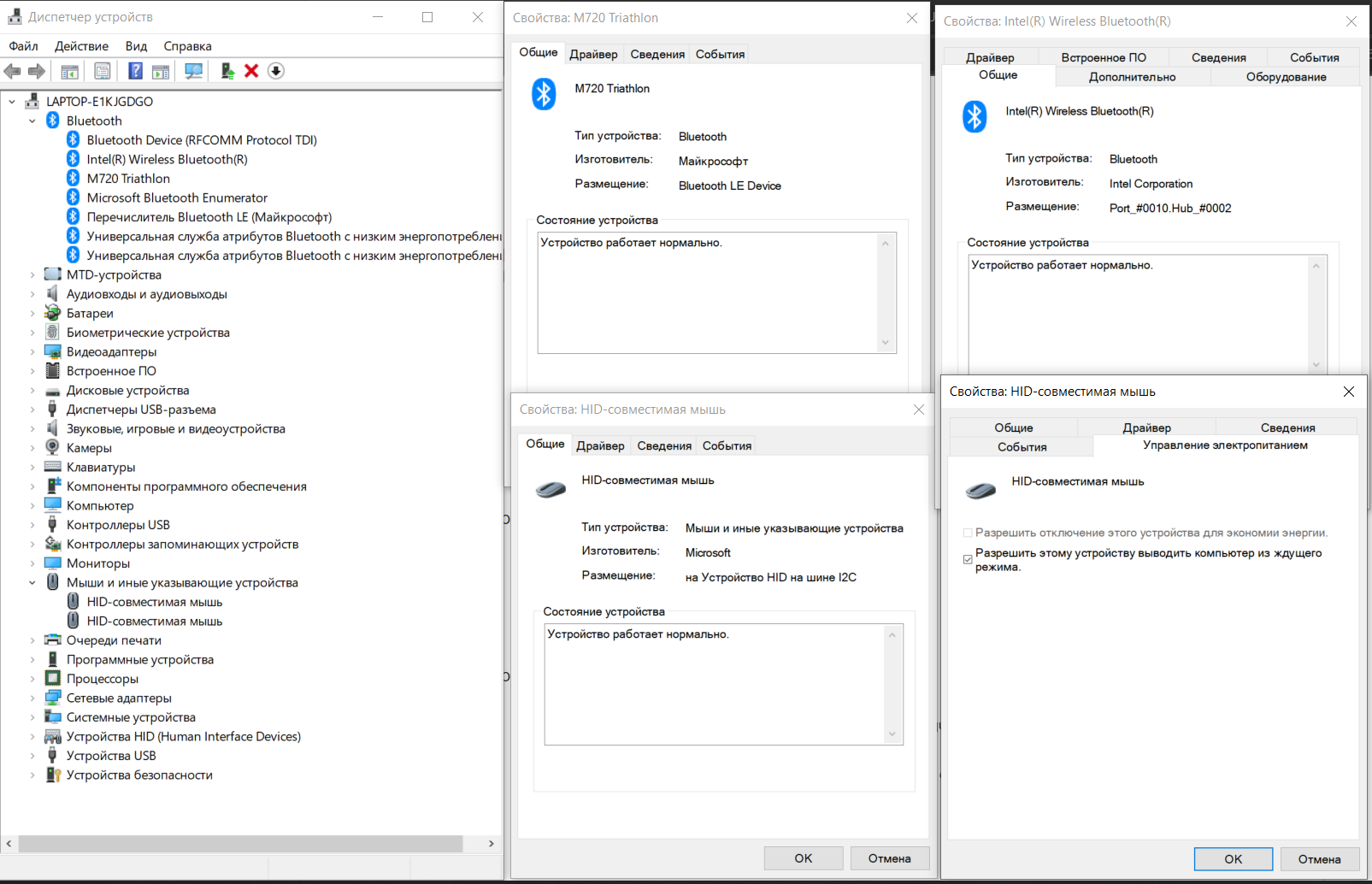
Task: Expand the Сетевые адаптеры category
Action: click(32, 698)
